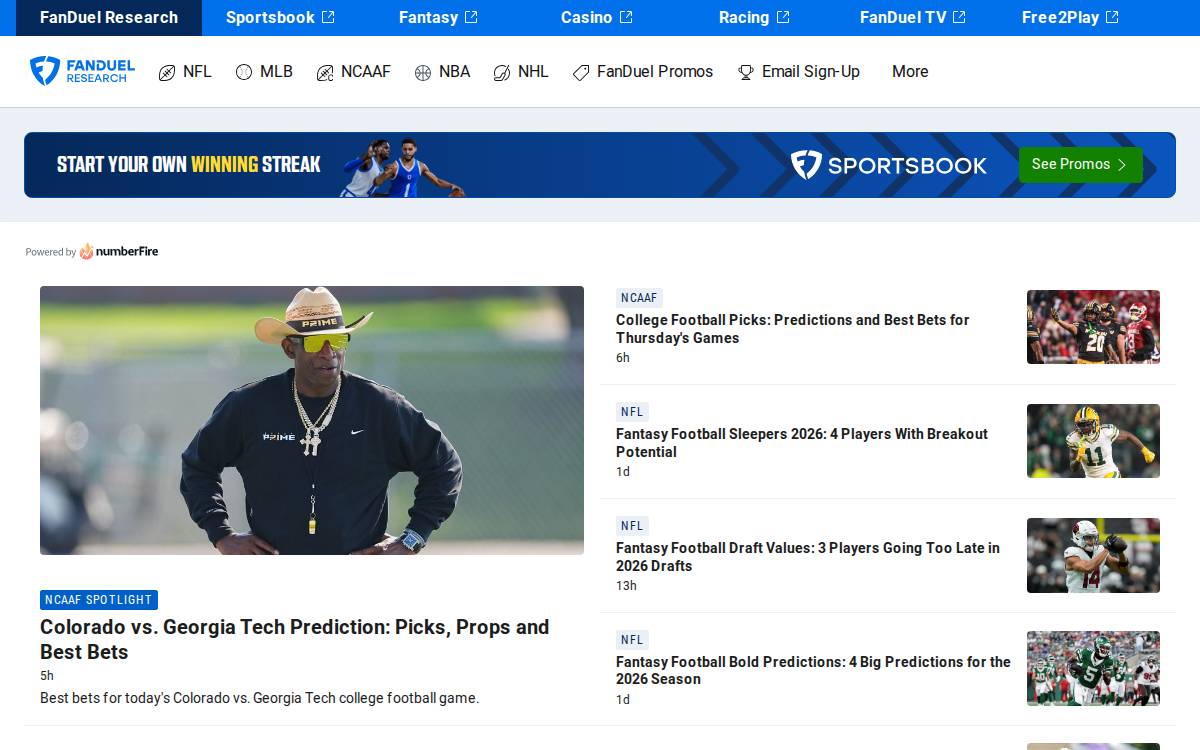
Task: Open Fantasy Football Sleepers 2026 article
Action: coord(801,443)
